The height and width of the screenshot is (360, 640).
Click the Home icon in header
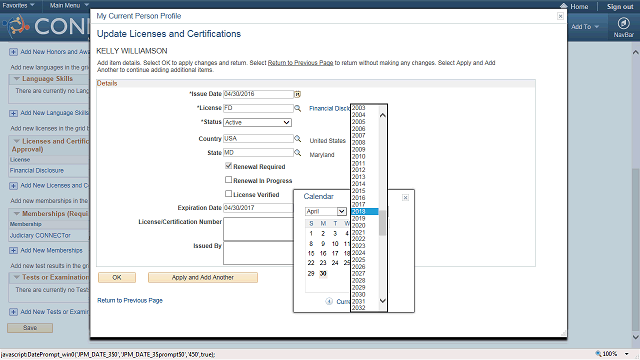click(564, 6)
